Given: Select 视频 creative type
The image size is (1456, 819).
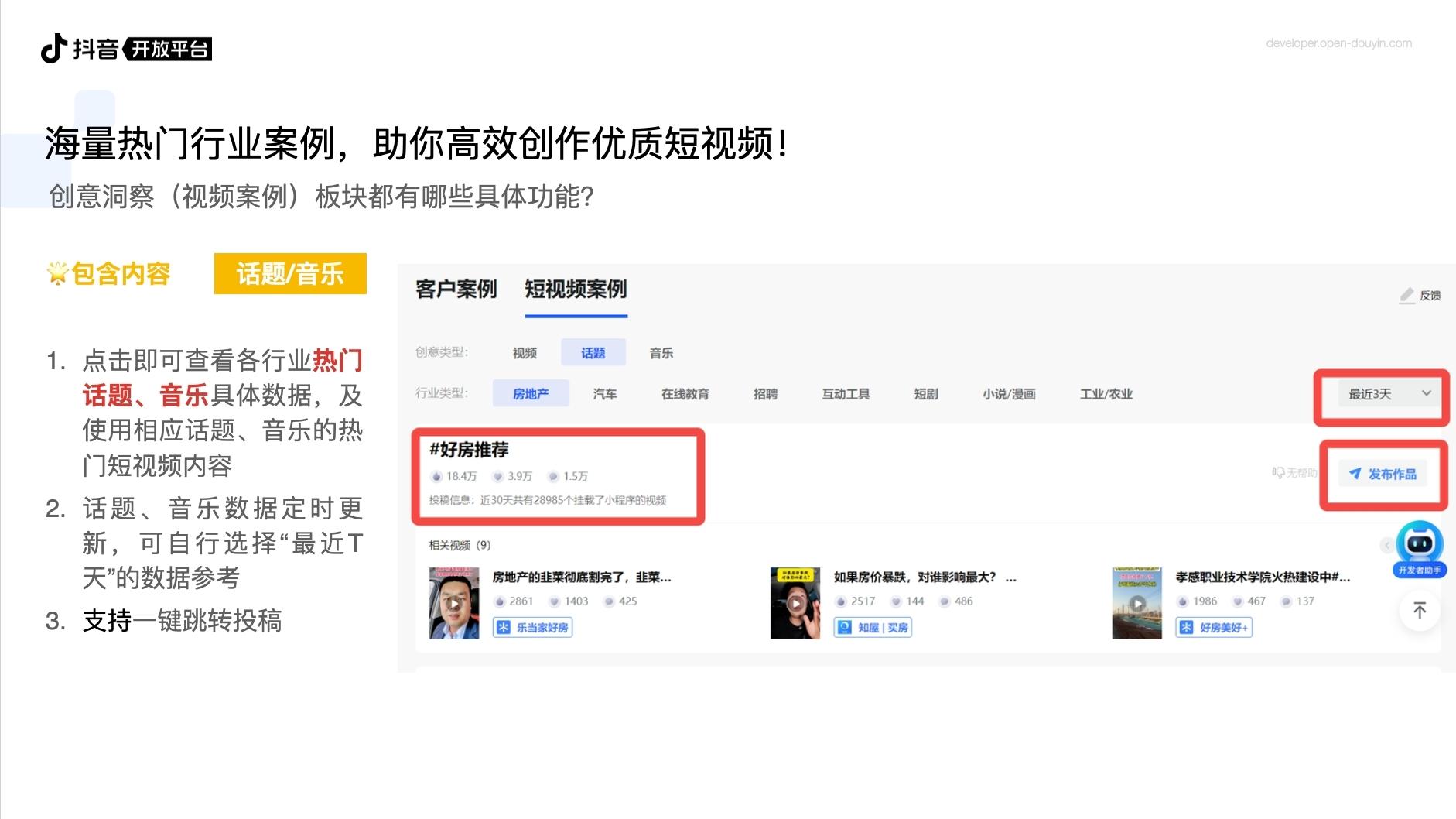Looking at the screenshot, I should (x=525, y=353).
